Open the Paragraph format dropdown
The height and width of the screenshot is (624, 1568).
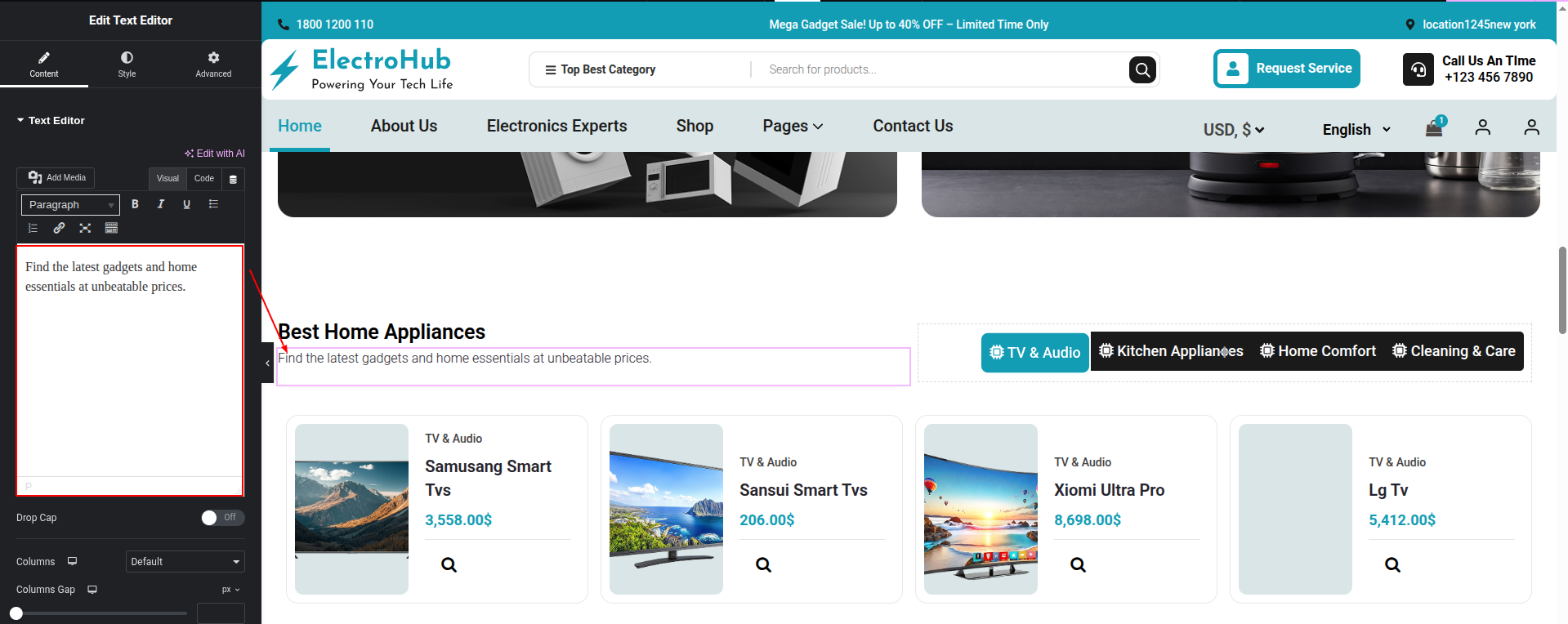70,205
